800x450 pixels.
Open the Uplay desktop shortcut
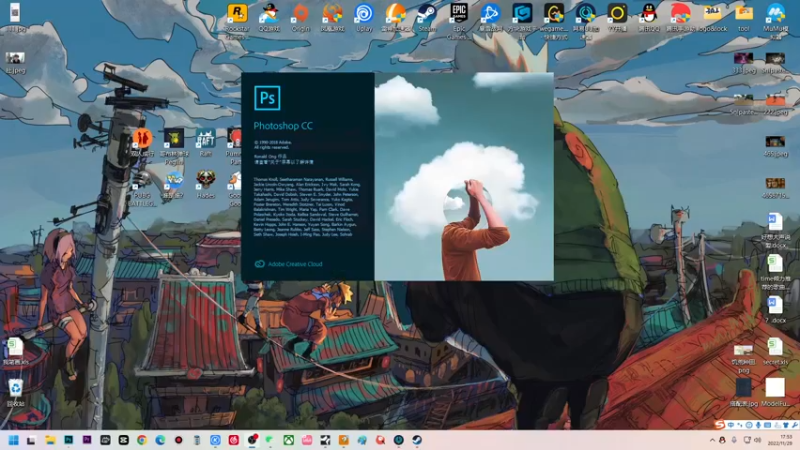coord(364,17)
